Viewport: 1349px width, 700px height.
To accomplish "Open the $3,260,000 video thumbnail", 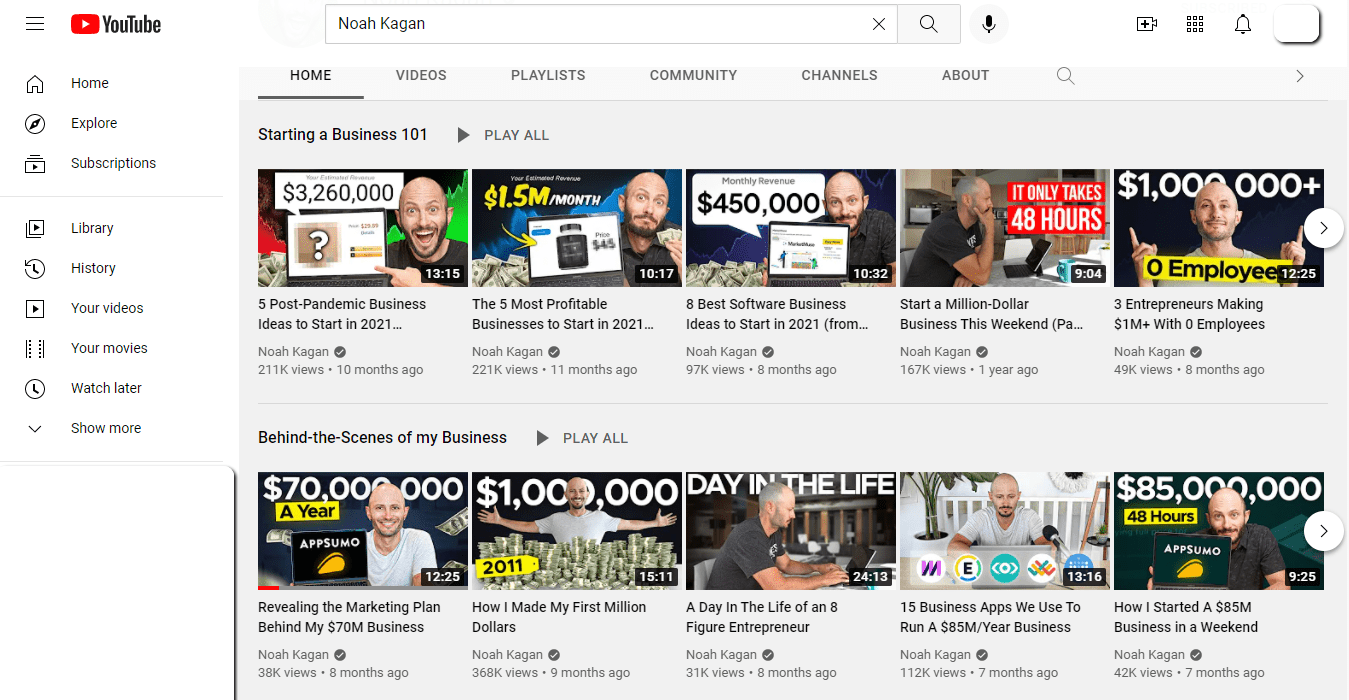I will point(363,228).
